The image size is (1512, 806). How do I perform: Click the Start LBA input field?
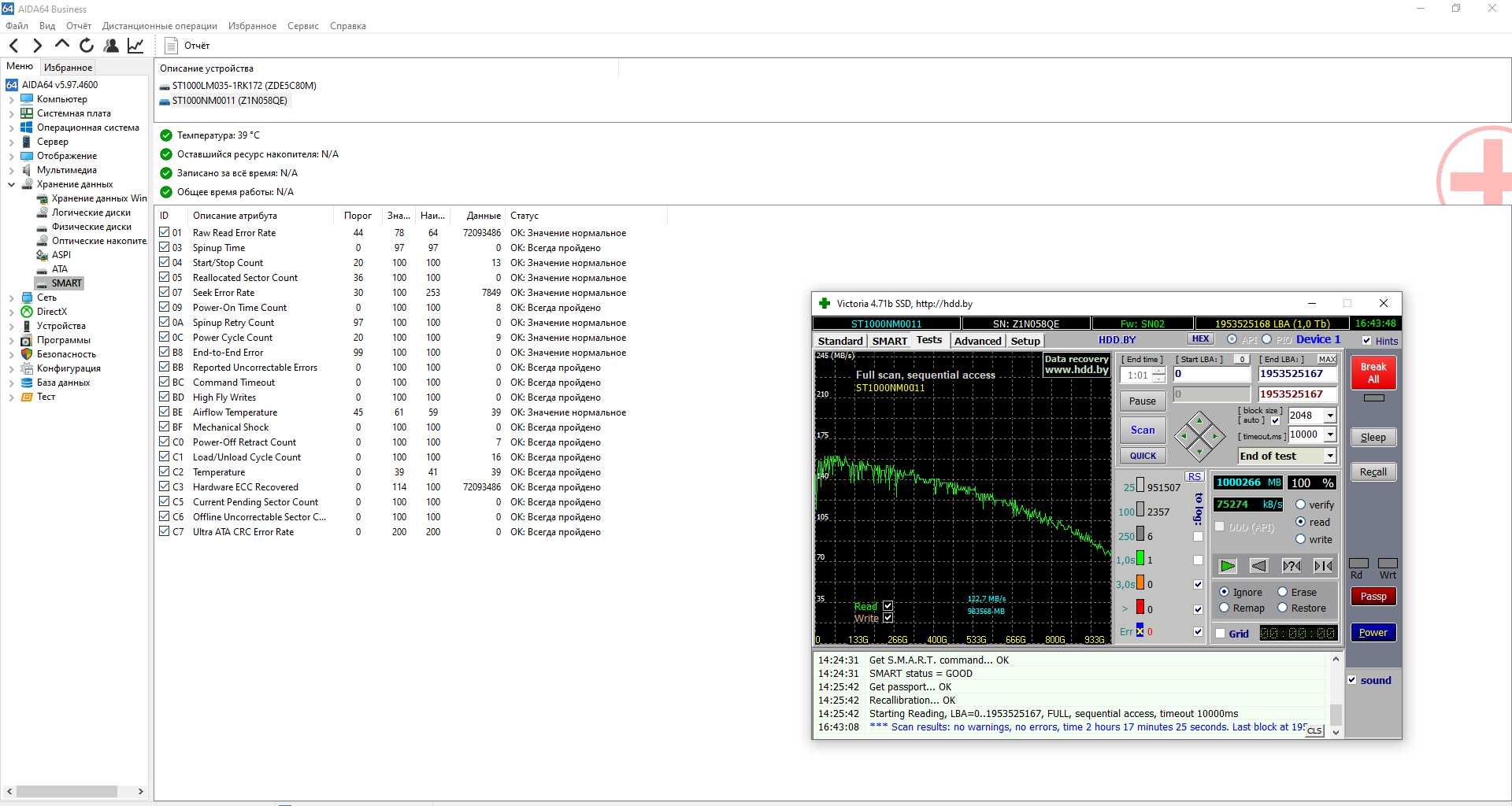point(1212,374)
